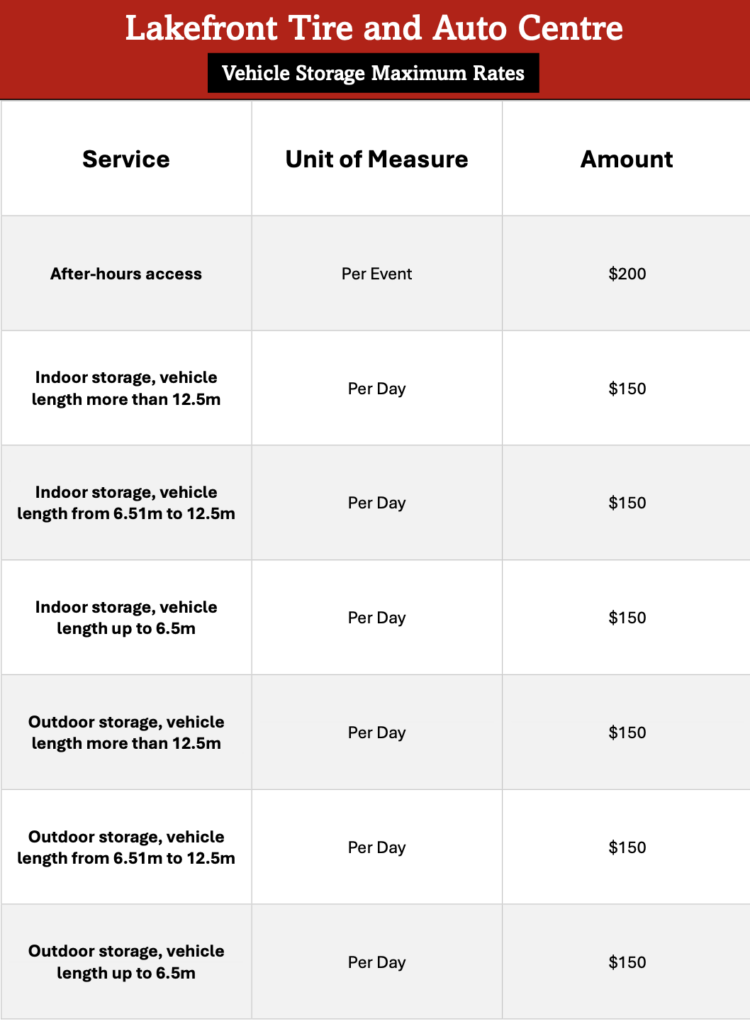Image resolution: width=750 pixels, height=1024 pixels.
Task: Select Outdoor storage more than 12.5m label
Action: (126, 732)
